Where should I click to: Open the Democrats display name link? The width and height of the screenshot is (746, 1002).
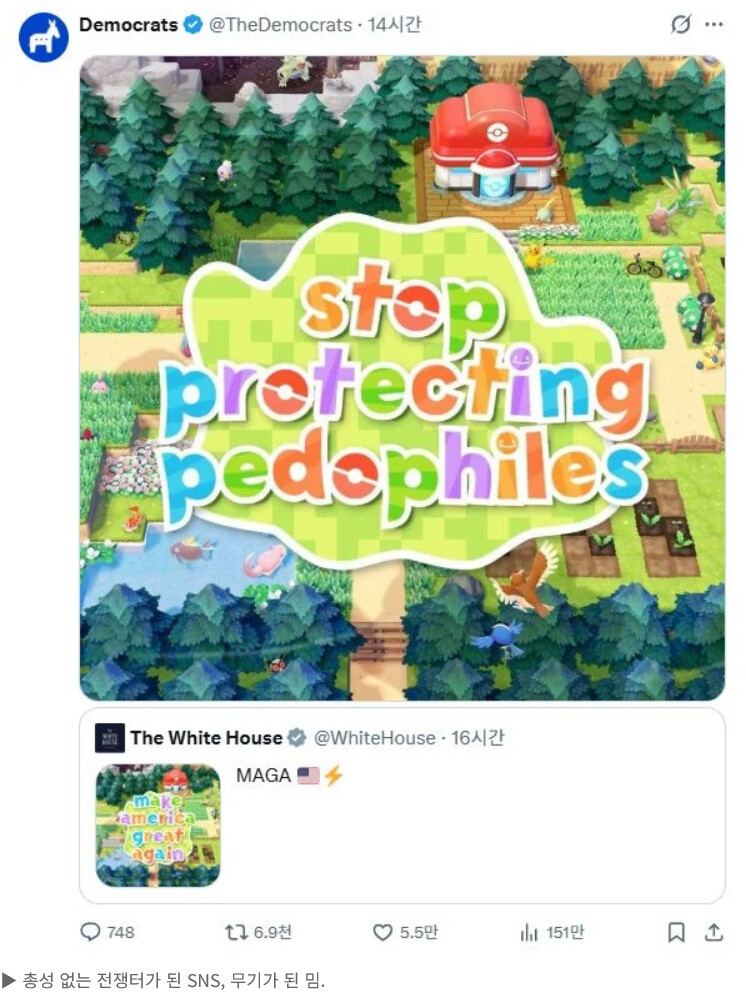[x=128, y=25]
